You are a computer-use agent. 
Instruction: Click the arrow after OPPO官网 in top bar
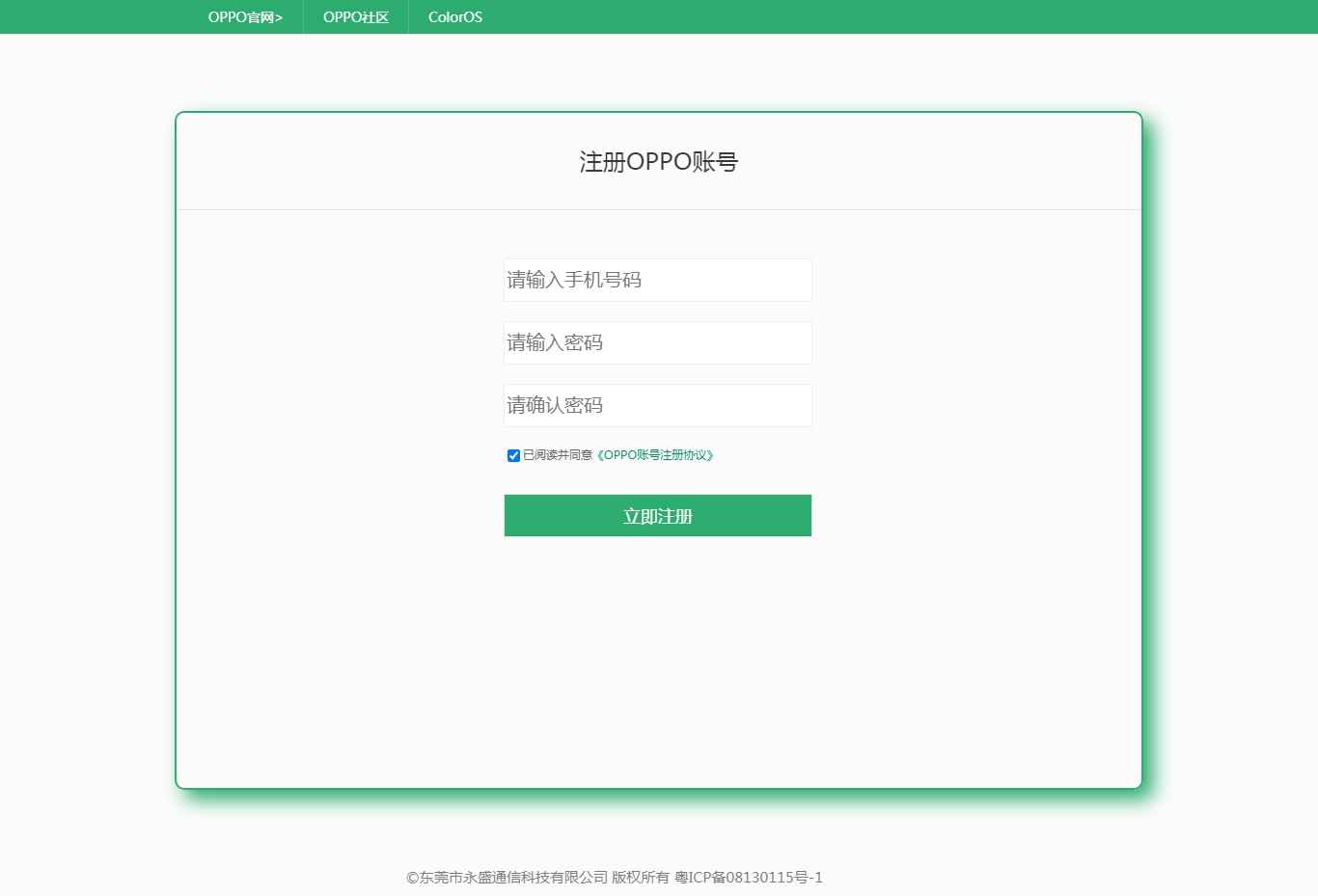(x=279, y=17)
